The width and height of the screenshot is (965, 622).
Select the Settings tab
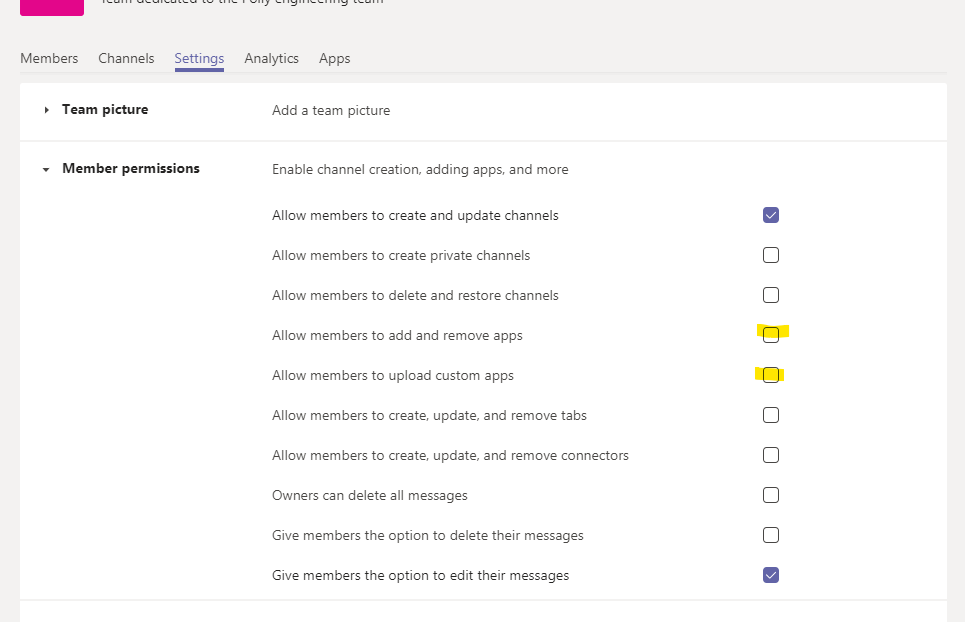(x=199, y=58)
